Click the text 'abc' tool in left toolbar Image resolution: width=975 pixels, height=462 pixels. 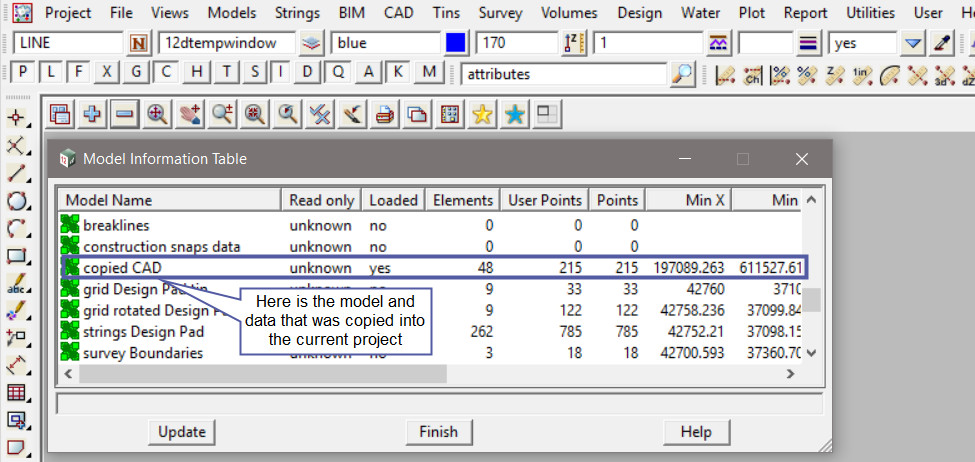[16, 283]
